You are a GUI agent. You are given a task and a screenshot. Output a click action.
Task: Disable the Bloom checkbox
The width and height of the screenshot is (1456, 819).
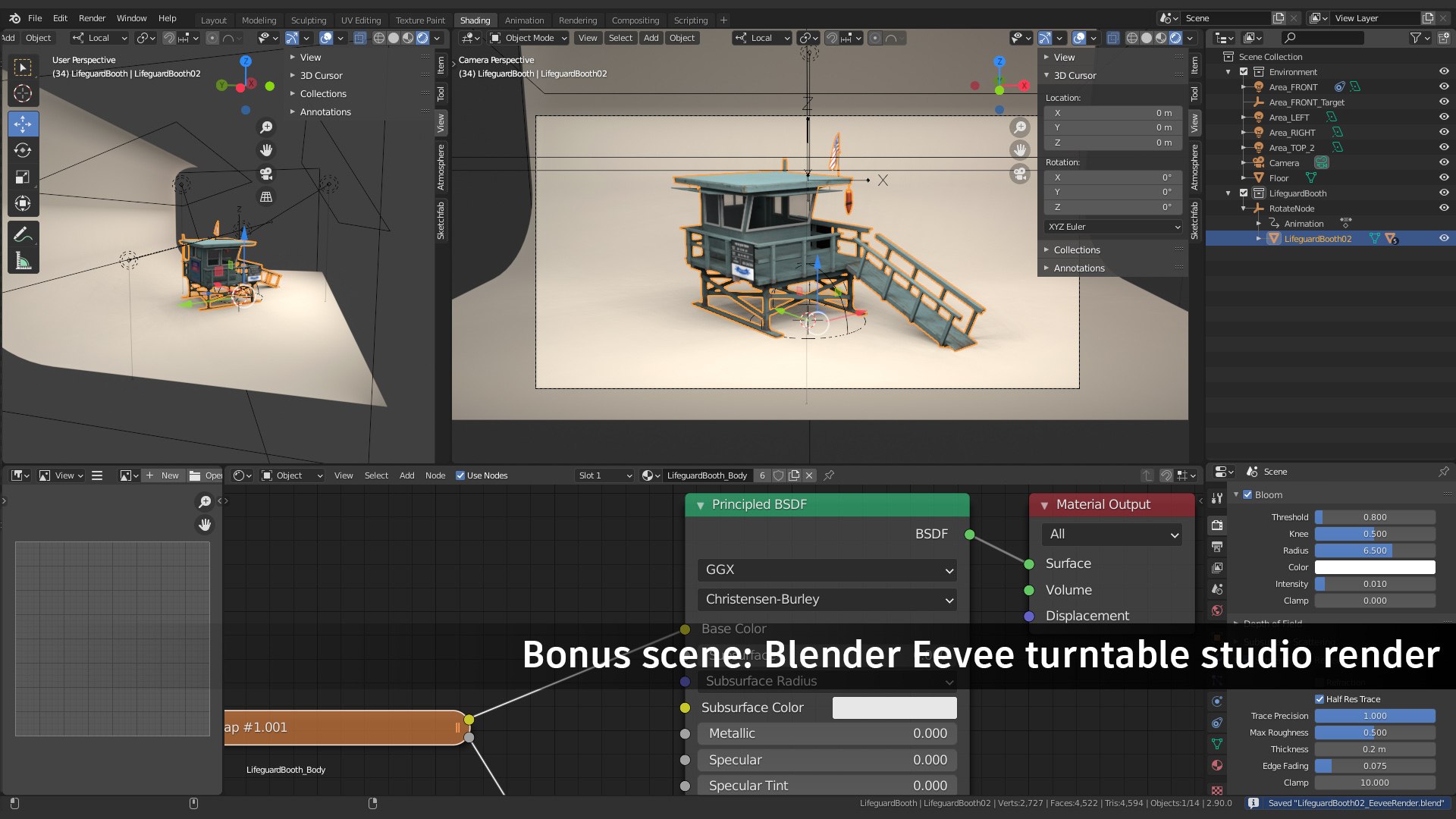[1247, 494]
